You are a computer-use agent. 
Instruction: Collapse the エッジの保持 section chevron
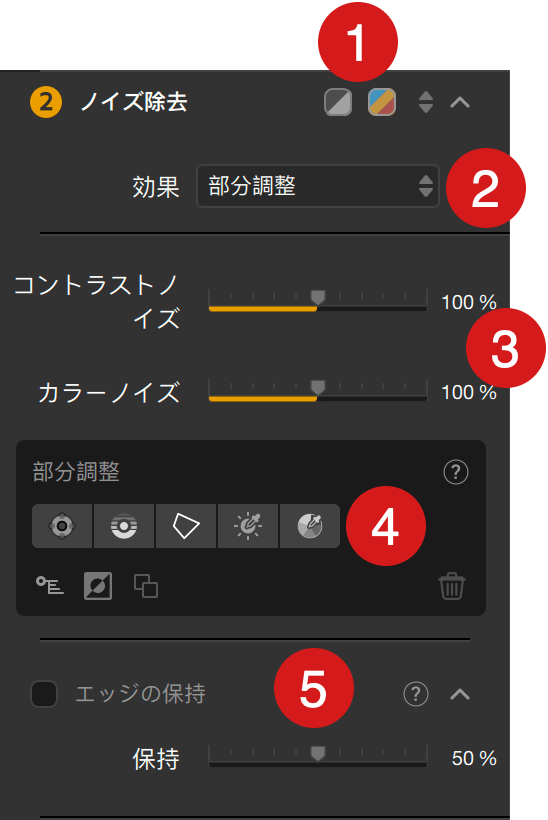(x=460, y=694)
